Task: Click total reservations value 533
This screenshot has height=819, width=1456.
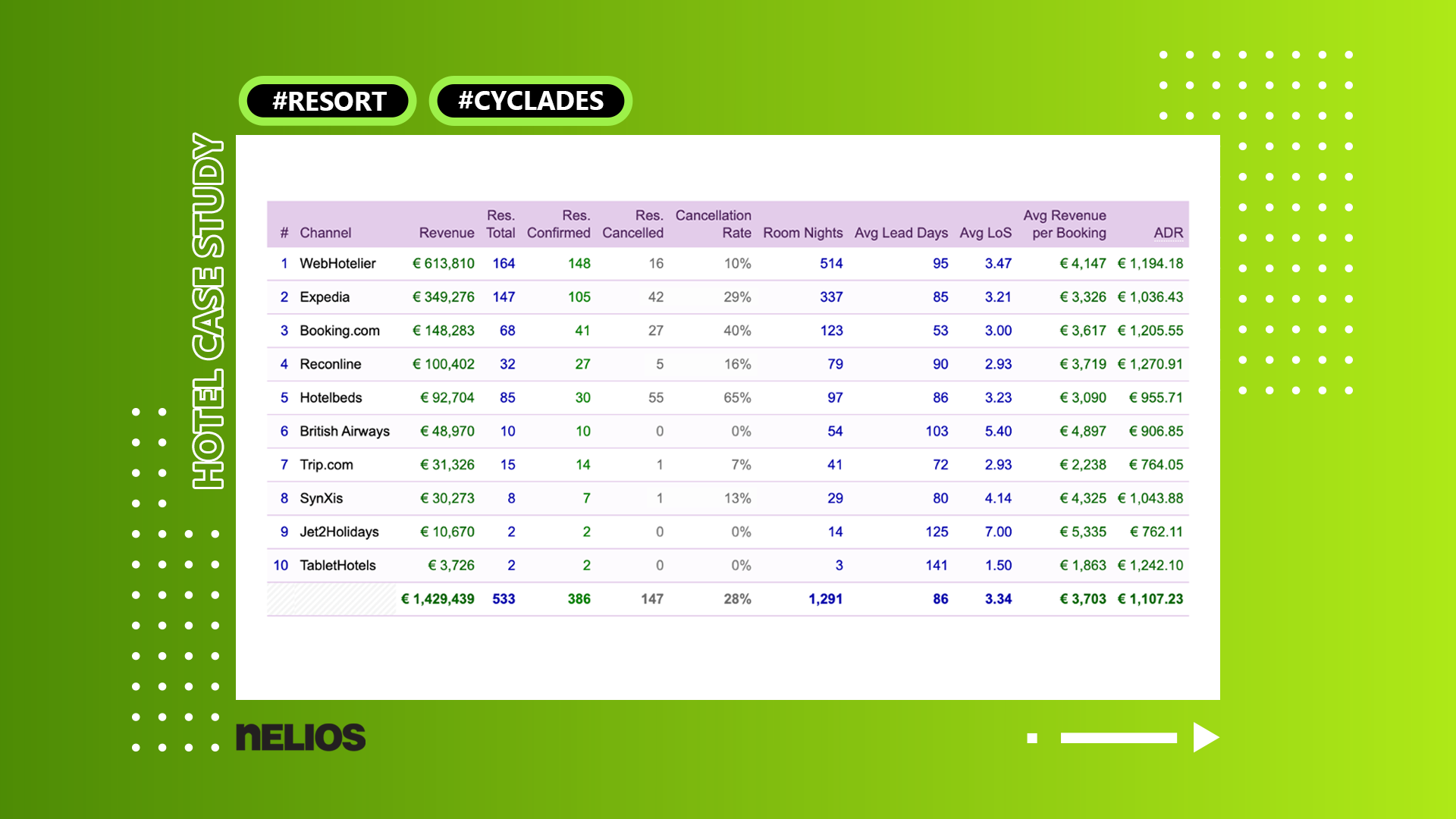Action: (x=504, y=599)
